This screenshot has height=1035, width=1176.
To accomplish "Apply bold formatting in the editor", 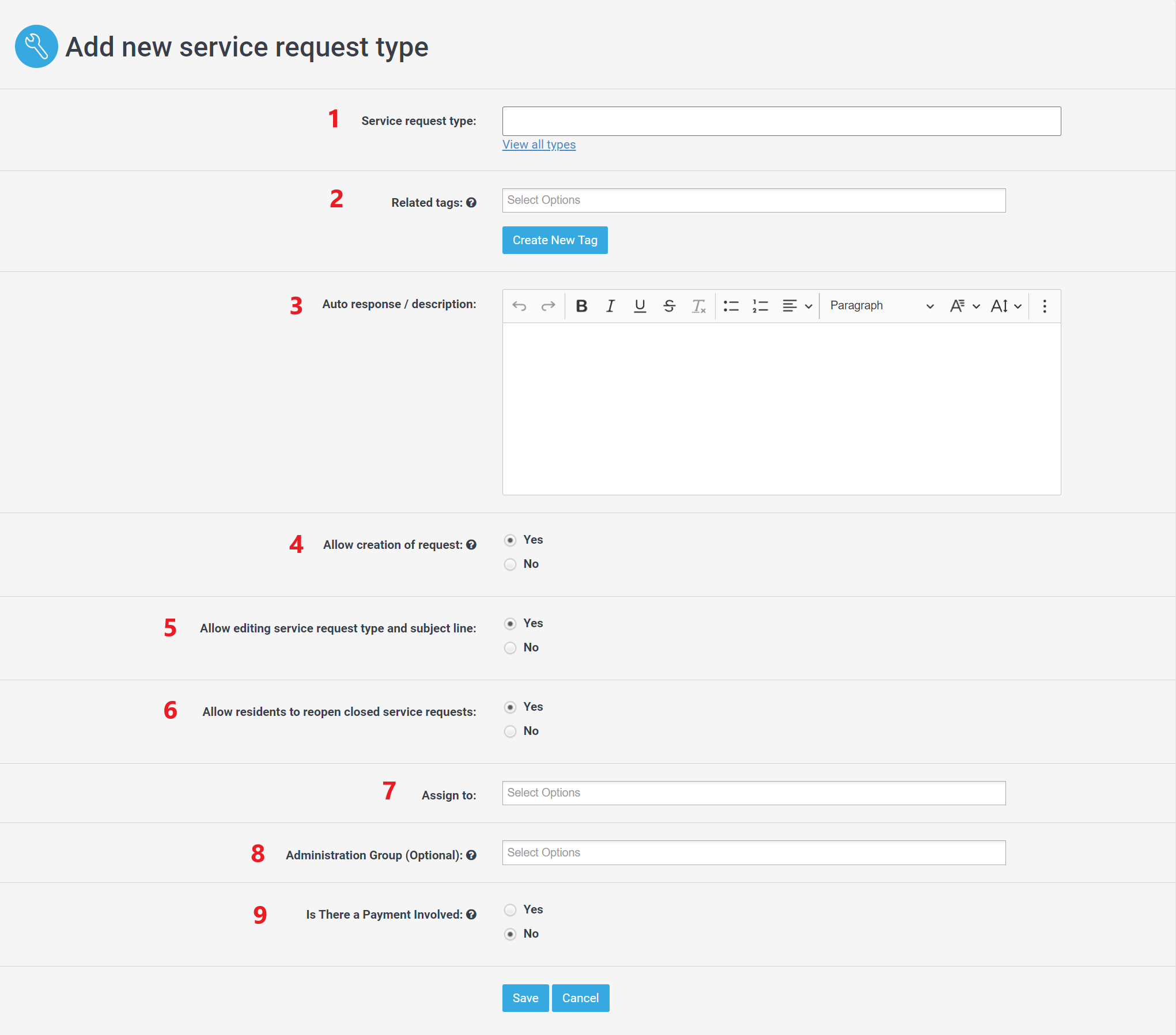I will coord(581,306).
